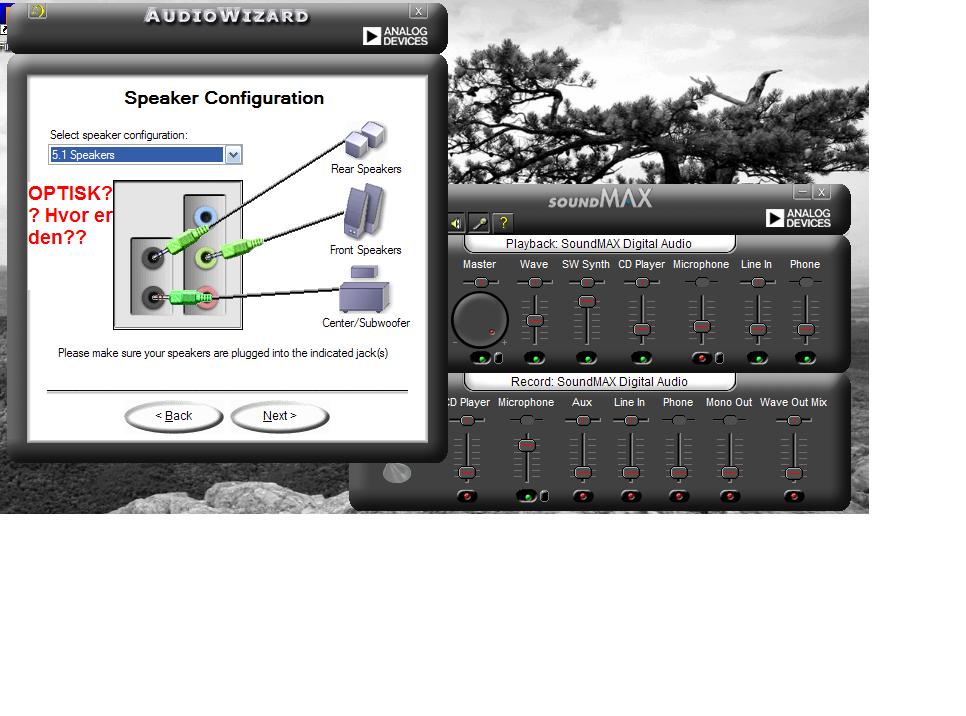Click Wave Out Mix balance slider handle
966x716 pixels.
pos(795,420)
